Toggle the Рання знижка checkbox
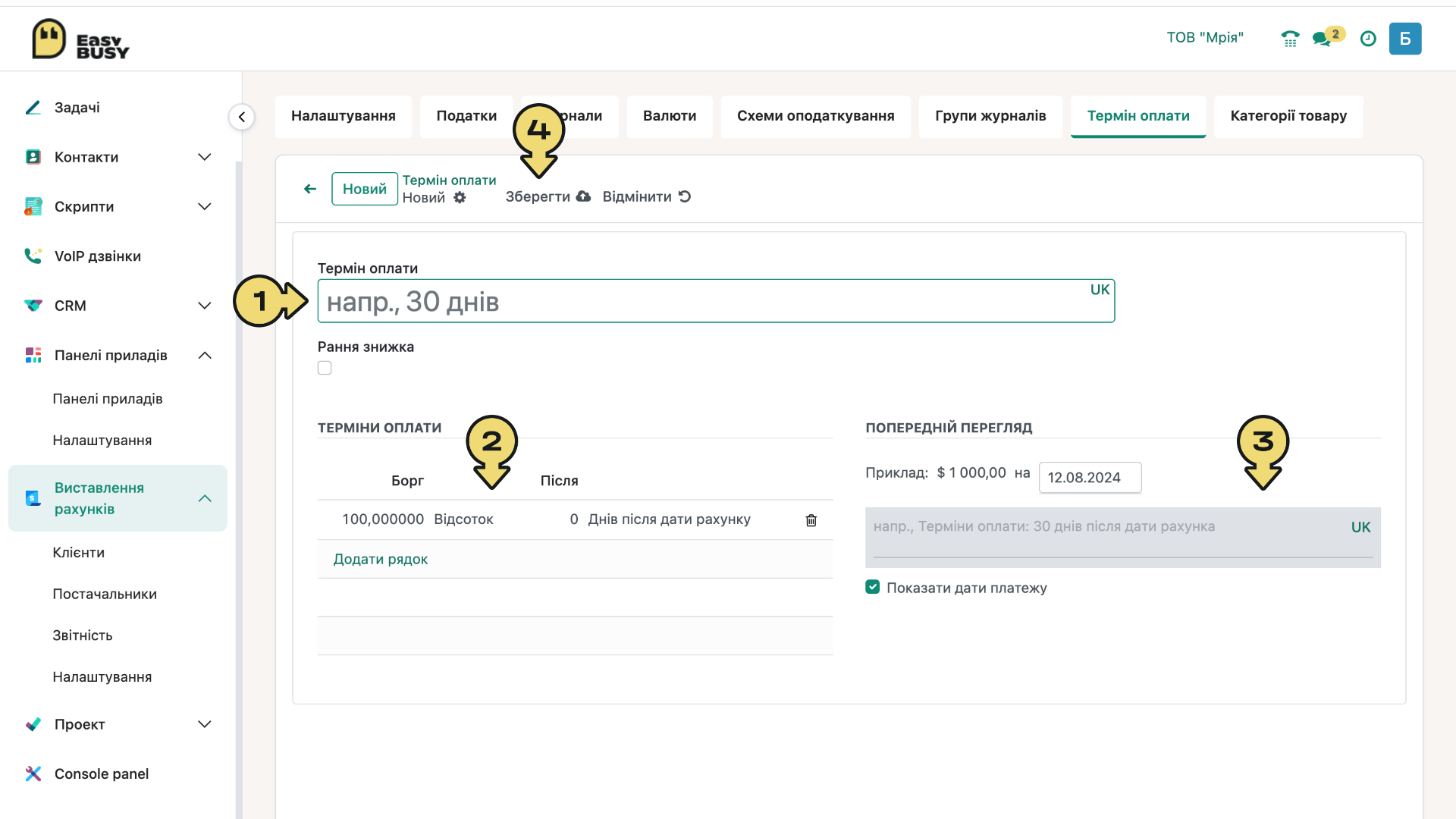This screenshot has height=819, width=1456. (x=325, y=368)
